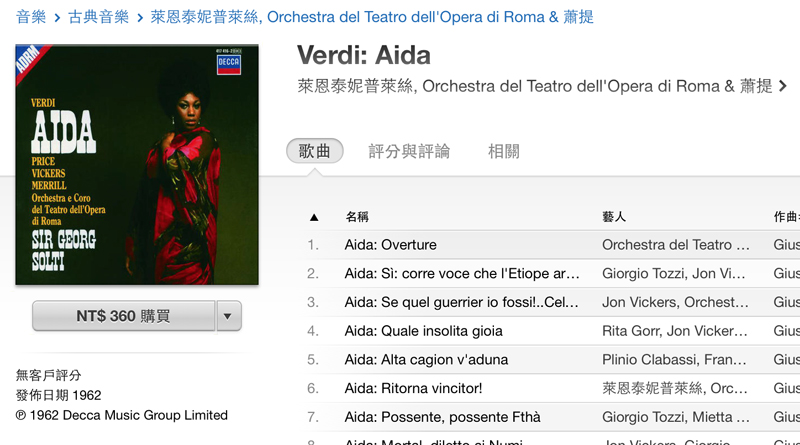The width and height of the screenshot is (800, 445).
Task: Select track Aida: Ritorna vincitor!
Action: 553,388
